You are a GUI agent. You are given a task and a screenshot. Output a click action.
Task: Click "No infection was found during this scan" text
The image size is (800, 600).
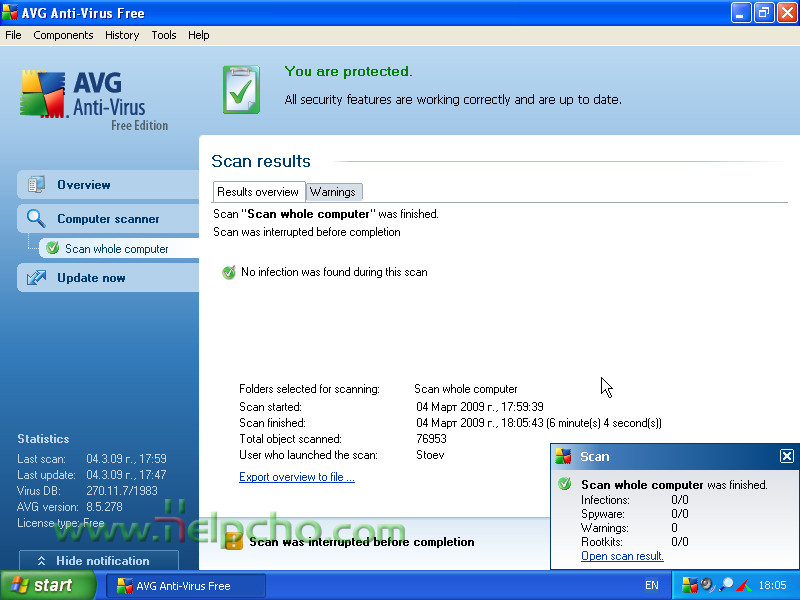click(x=334, y=272)
